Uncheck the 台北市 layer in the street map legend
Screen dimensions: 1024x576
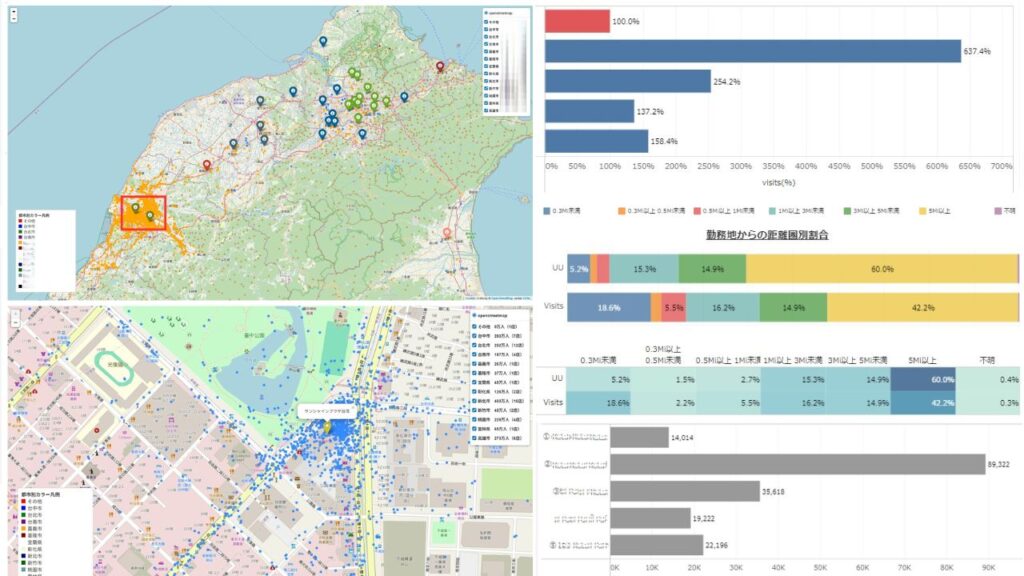[x=476, y=345]
